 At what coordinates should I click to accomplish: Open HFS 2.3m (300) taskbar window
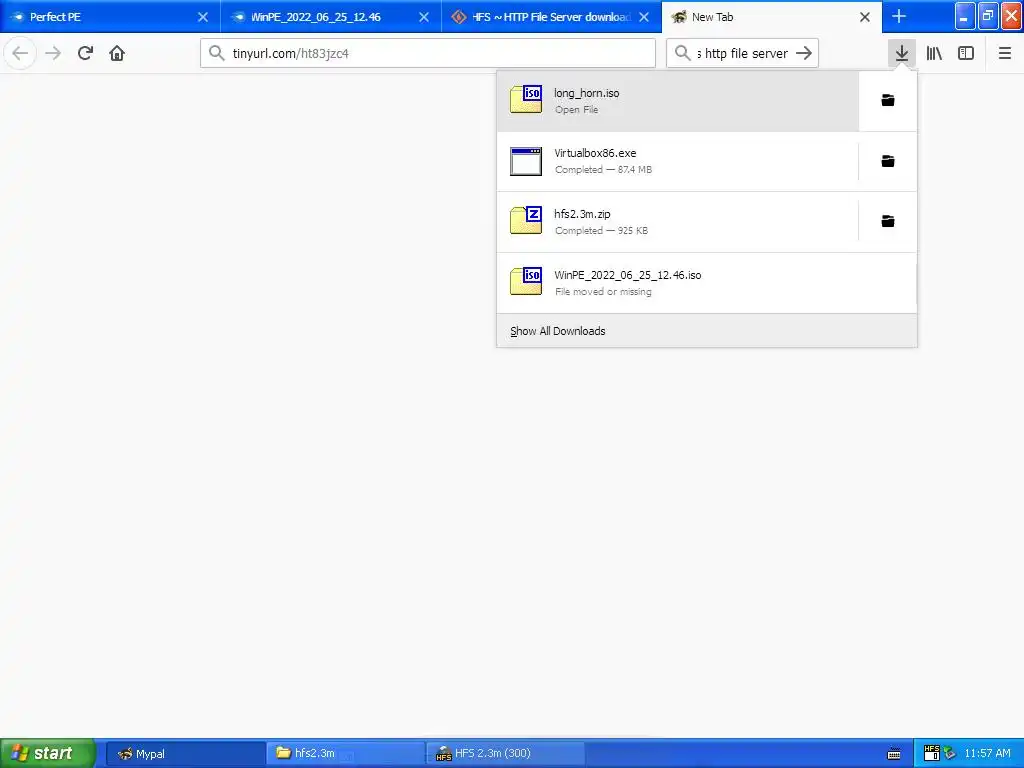click(505, 754)
